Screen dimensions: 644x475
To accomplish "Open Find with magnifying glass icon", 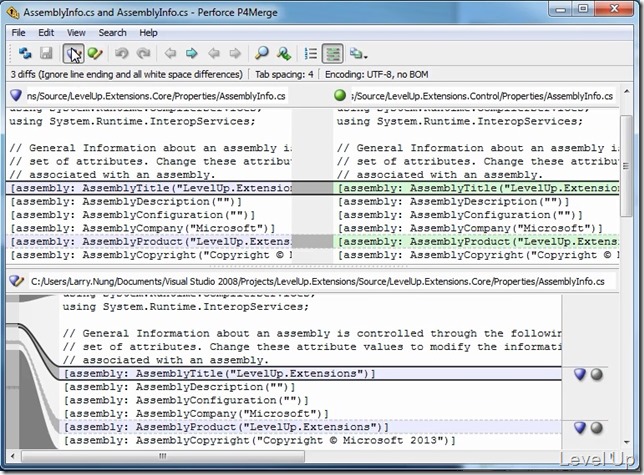I will pos(262,53).
